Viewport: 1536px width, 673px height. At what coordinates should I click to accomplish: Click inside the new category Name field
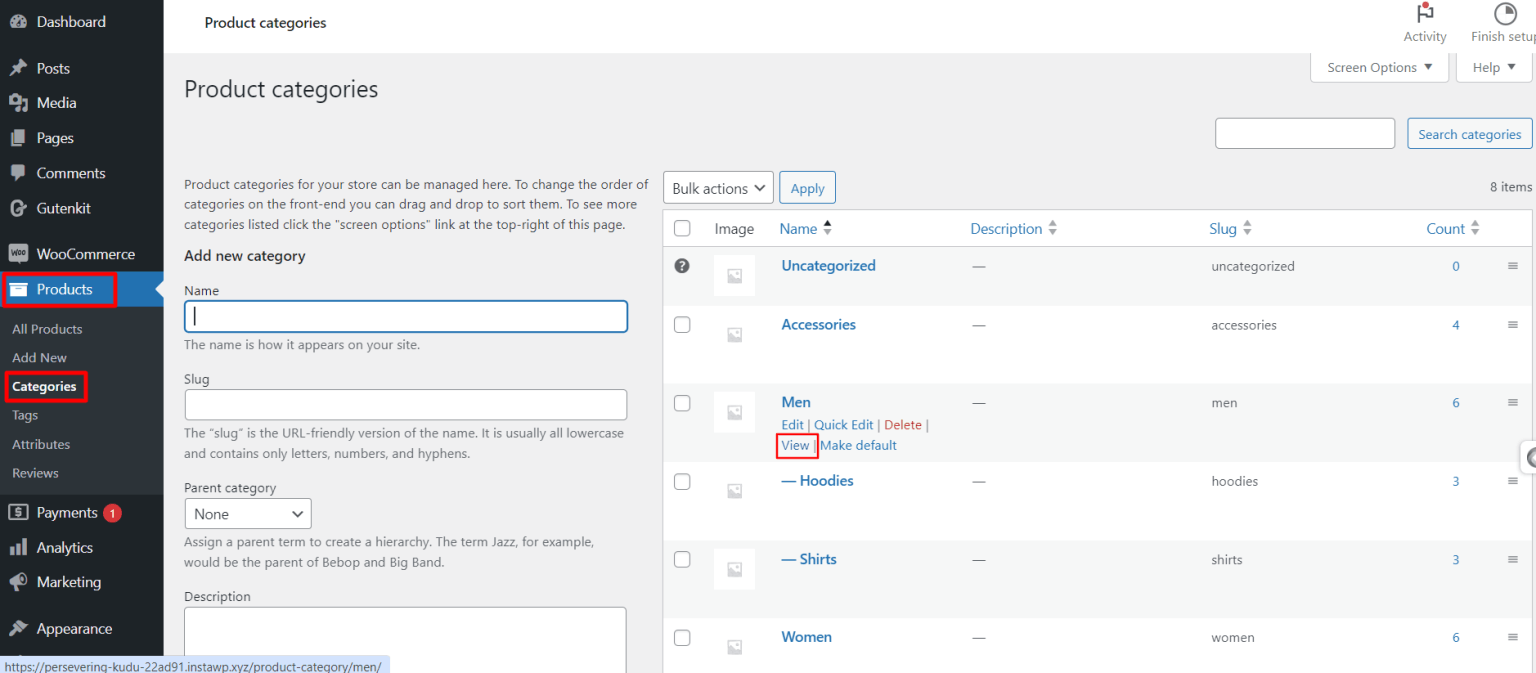click(x=405, y=316)
